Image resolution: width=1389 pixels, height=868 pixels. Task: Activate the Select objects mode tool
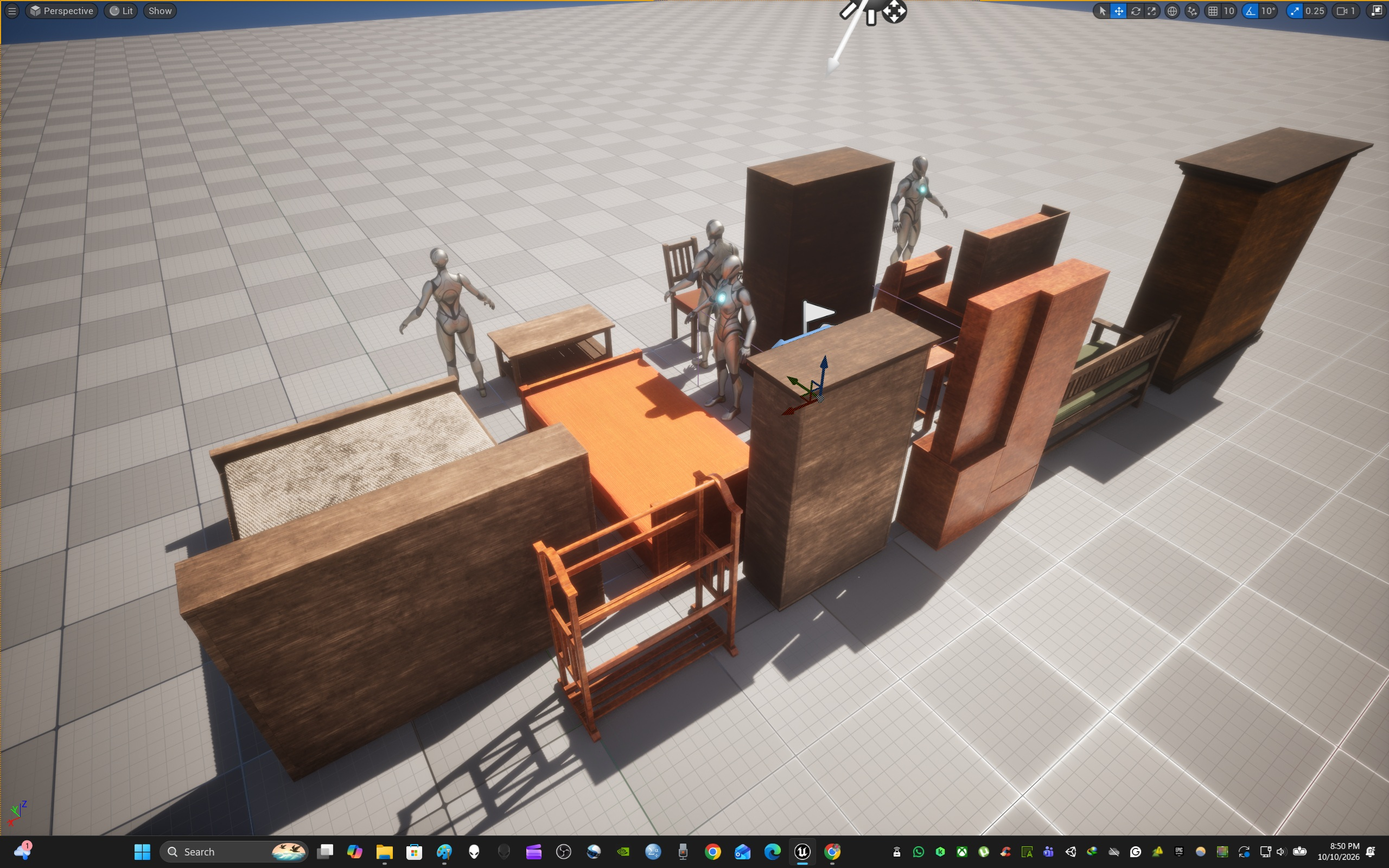pyautogui.click(x=1102, y=11)
